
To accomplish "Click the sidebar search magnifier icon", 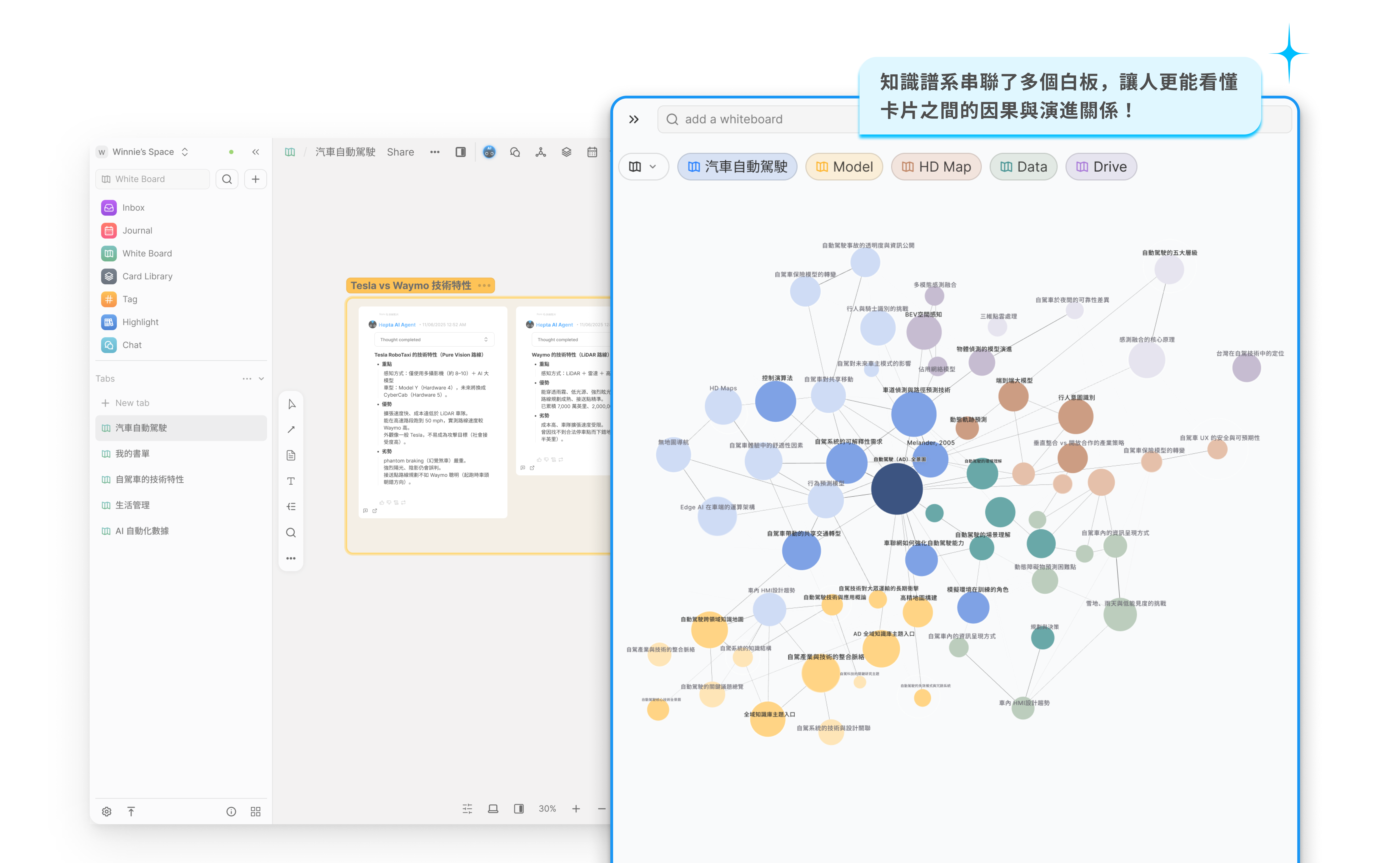I will (227, 179).
